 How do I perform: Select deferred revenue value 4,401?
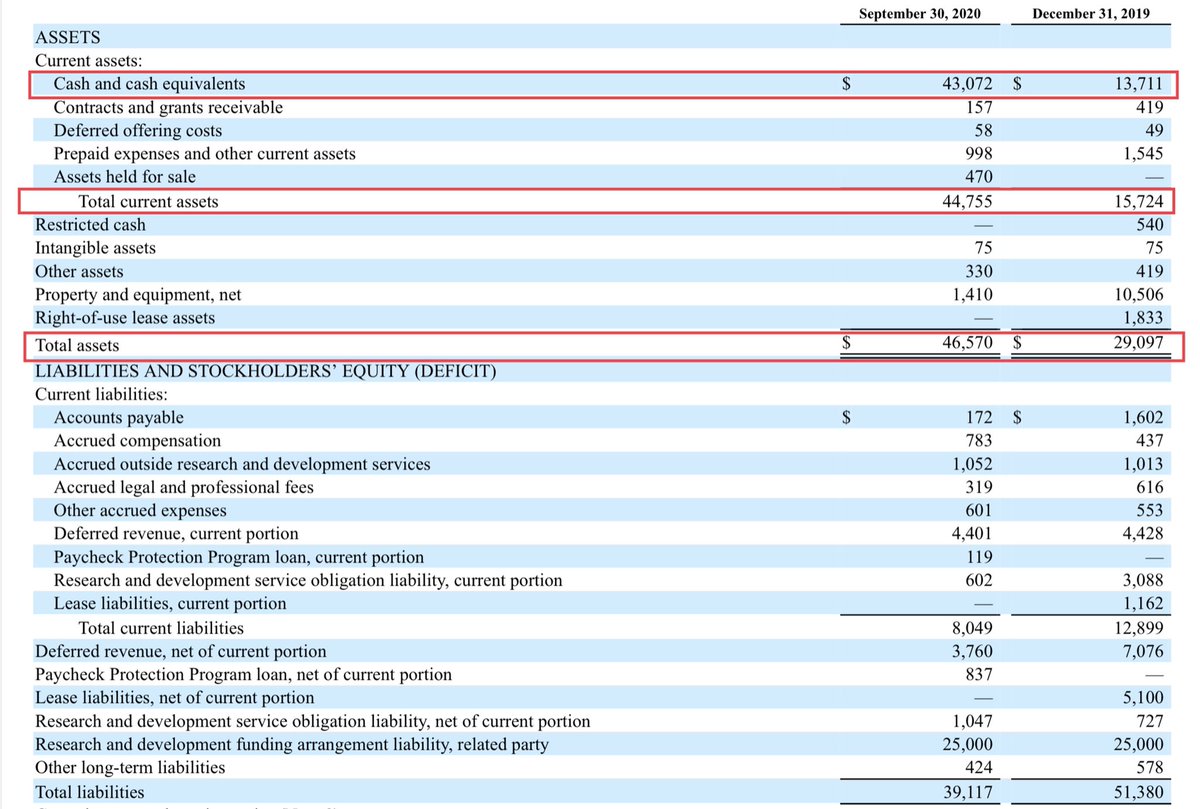[x=971, y=534]
